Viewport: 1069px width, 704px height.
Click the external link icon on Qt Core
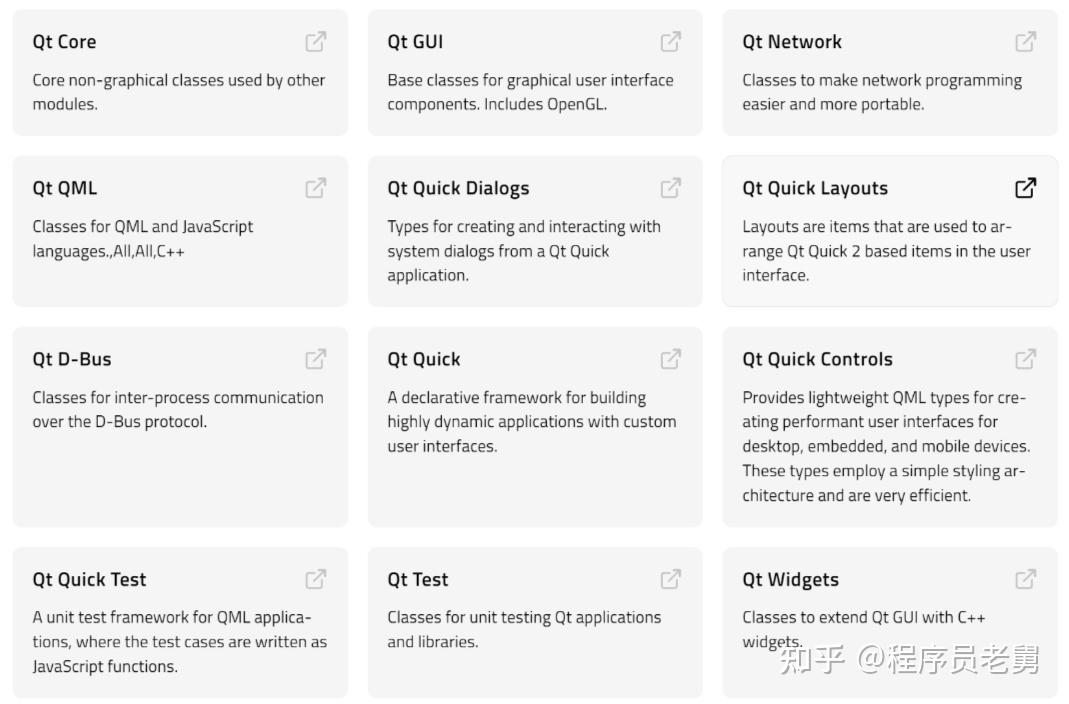tap(316, 41)
